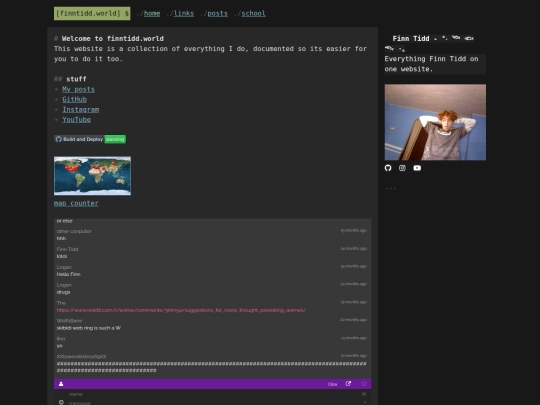Click the '22 months ago' timestamp
Screen dimensions: 540x405
(x=354, y=302)
